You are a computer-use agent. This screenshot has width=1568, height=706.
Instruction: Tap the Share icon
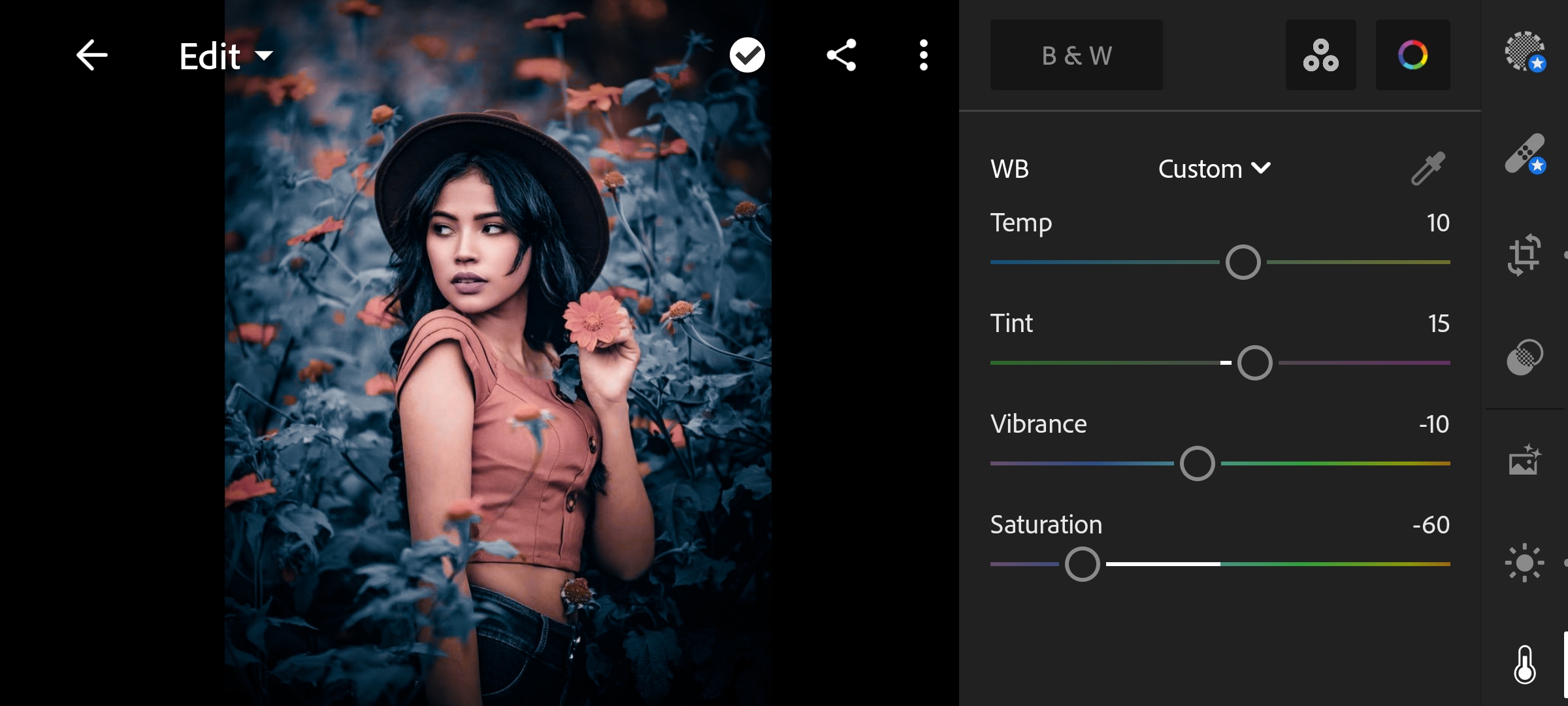tap(841, 56)
